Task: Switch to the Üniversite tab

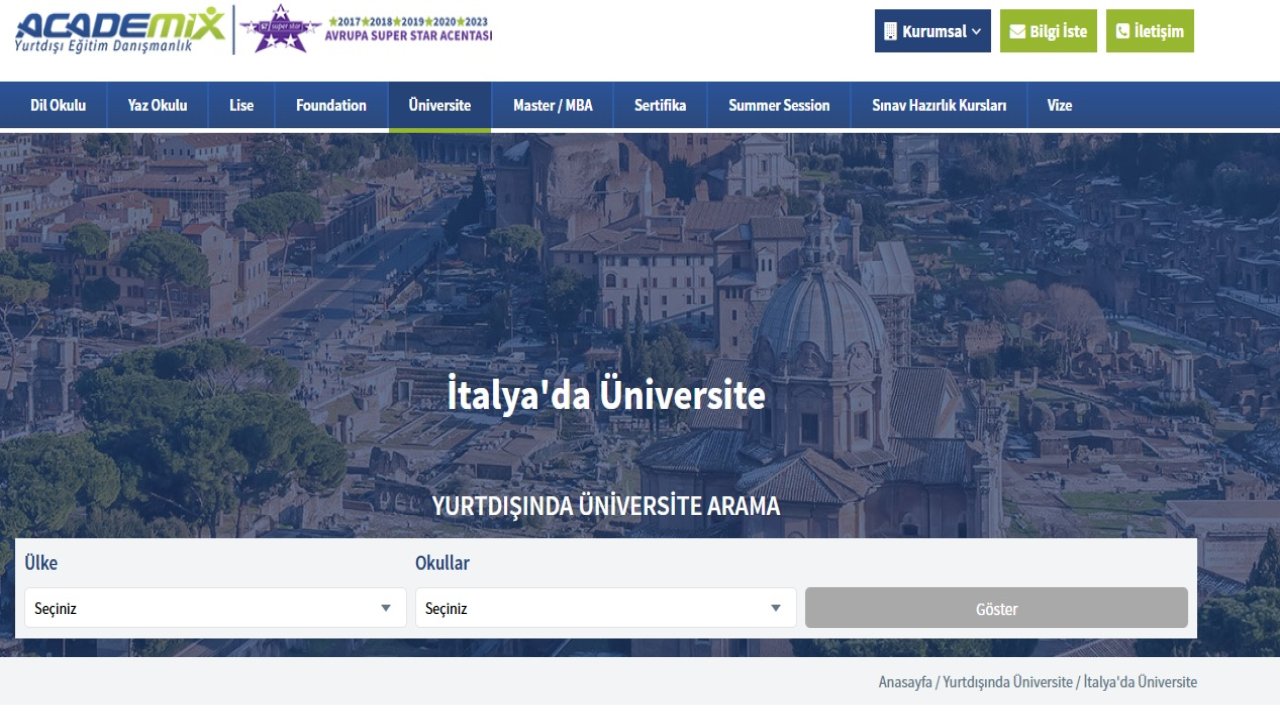Action: point(439,105)
